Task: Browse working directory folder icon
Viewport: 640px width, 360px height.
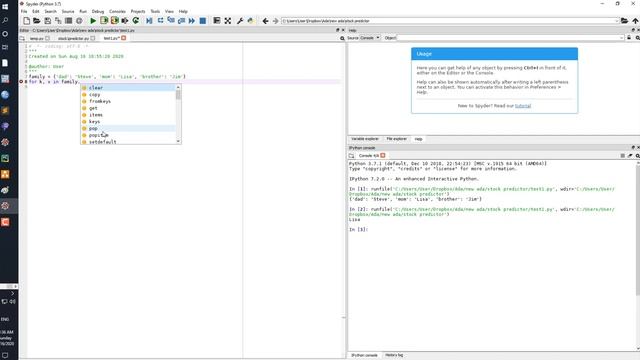Action: [624, 21]
